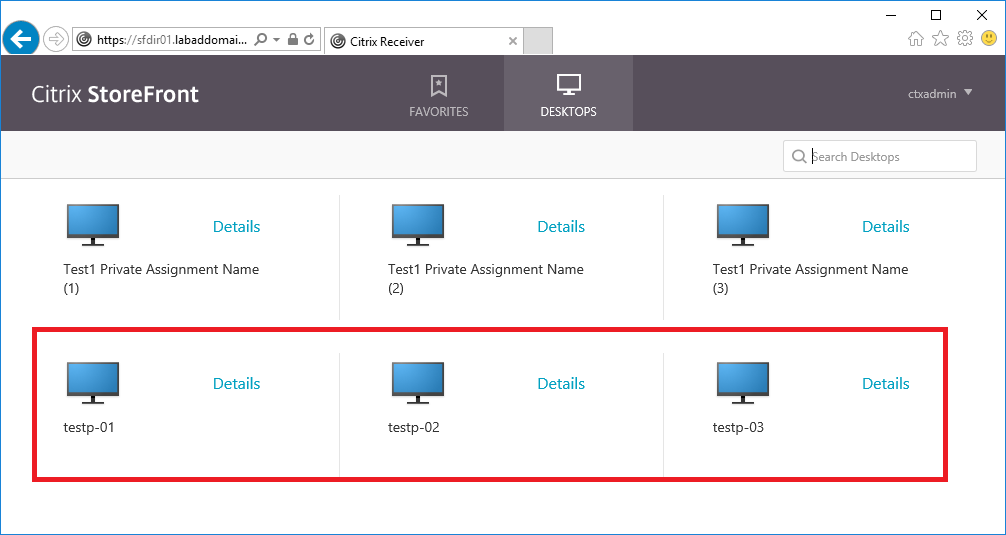Expand the ctxadmin user dropdown
The width and height of the screenshot is (1006, 535).
click(x=940, y=94)
